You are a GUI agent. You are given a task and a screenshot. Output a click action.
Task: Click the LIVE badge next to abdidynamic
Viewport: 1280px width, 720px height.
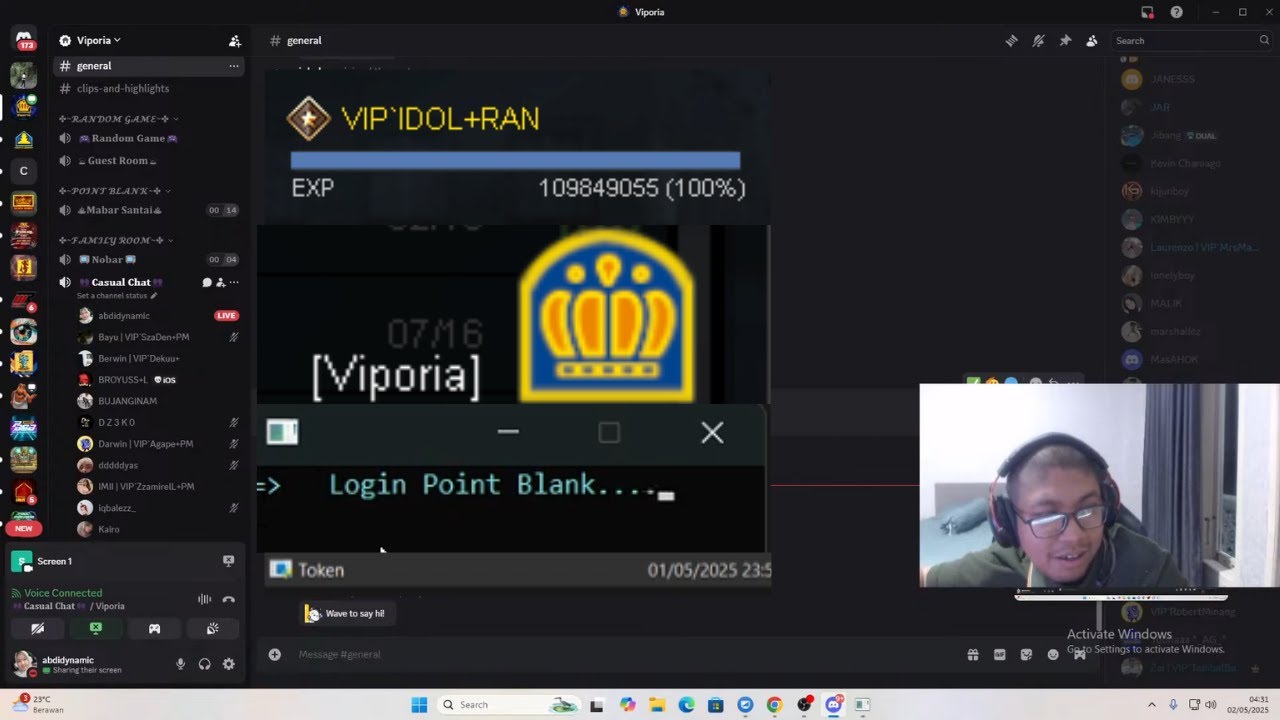[x=226, y=315]
